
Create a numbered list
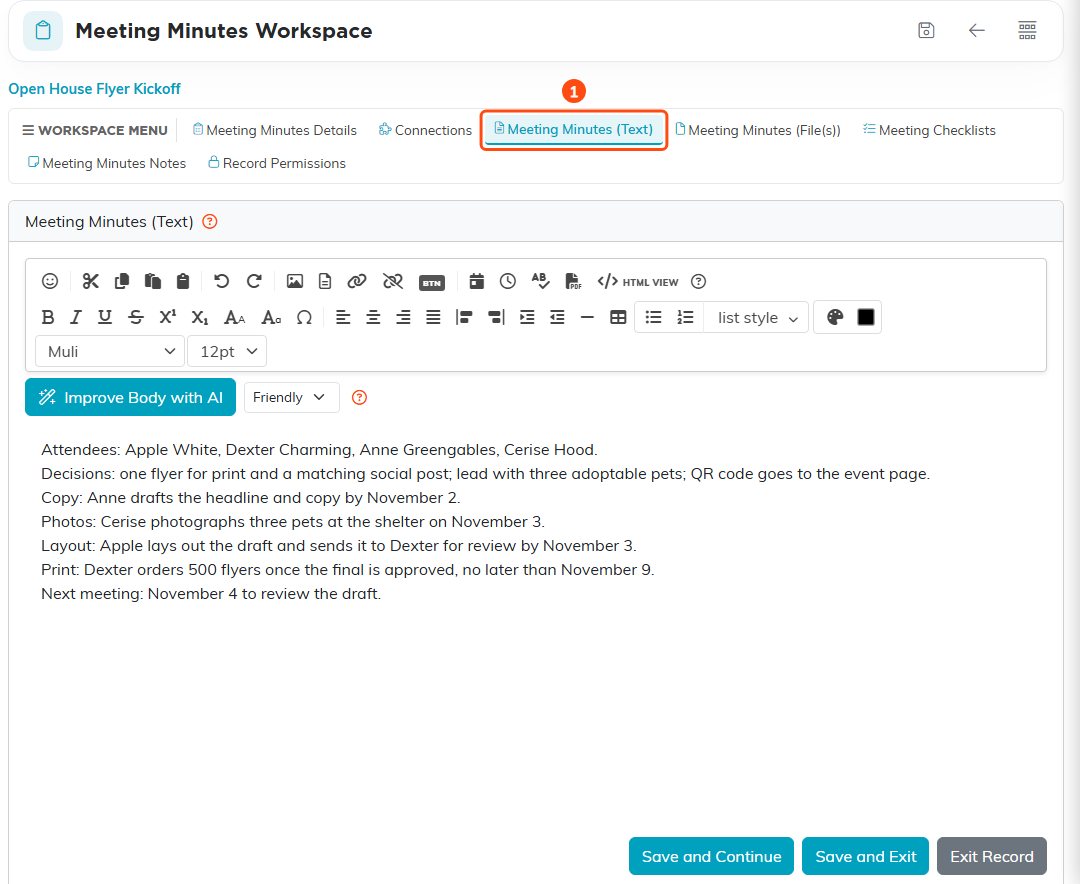pyautogui.click(x=685, y=317)
